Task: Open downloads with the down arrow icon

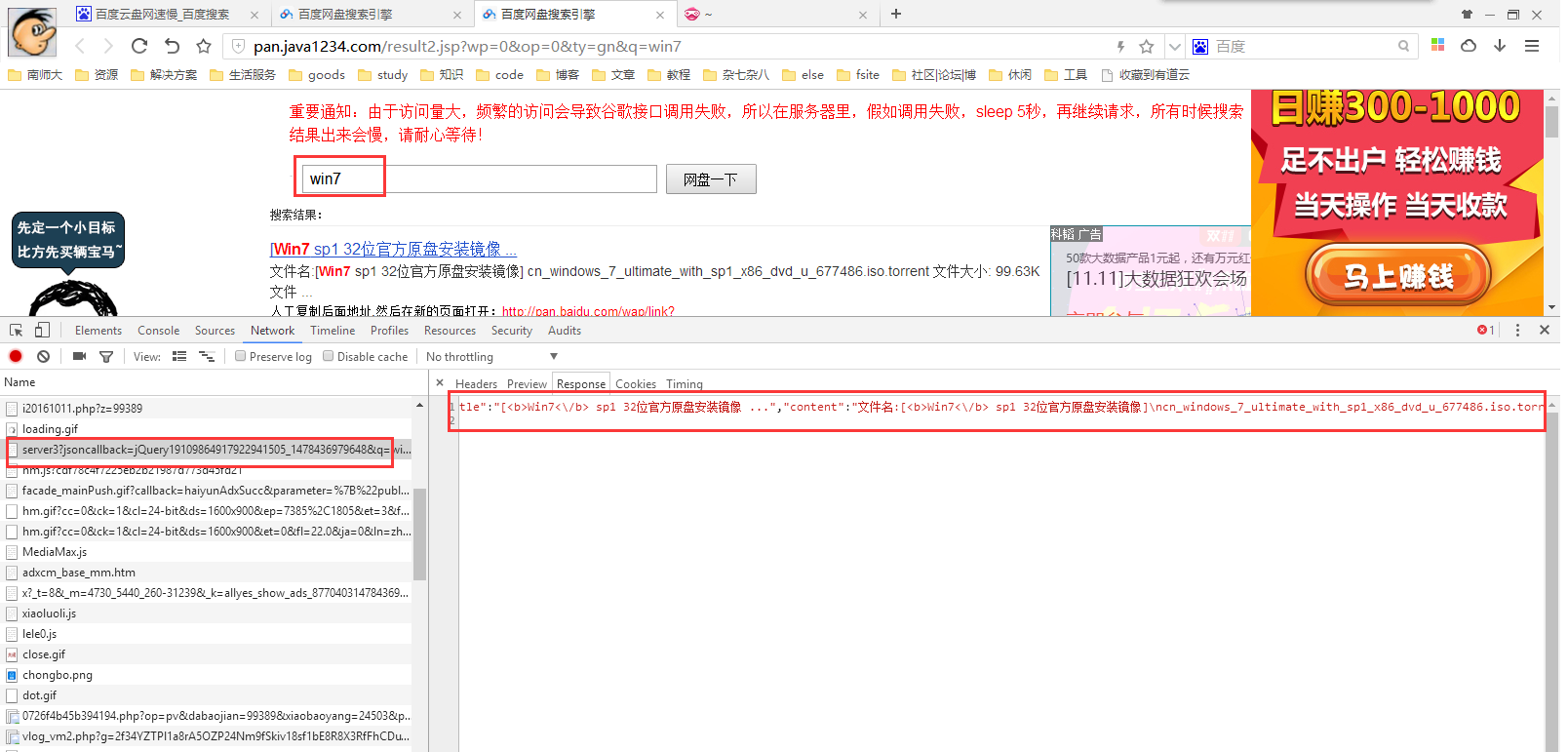Action: (x=1500, y=45)
